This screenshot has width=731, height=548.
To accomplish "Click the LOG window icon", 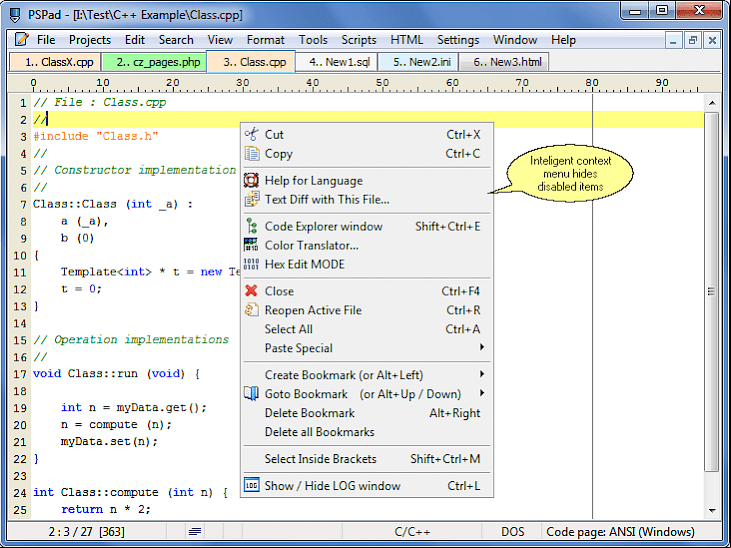I will tap(251, 486).
